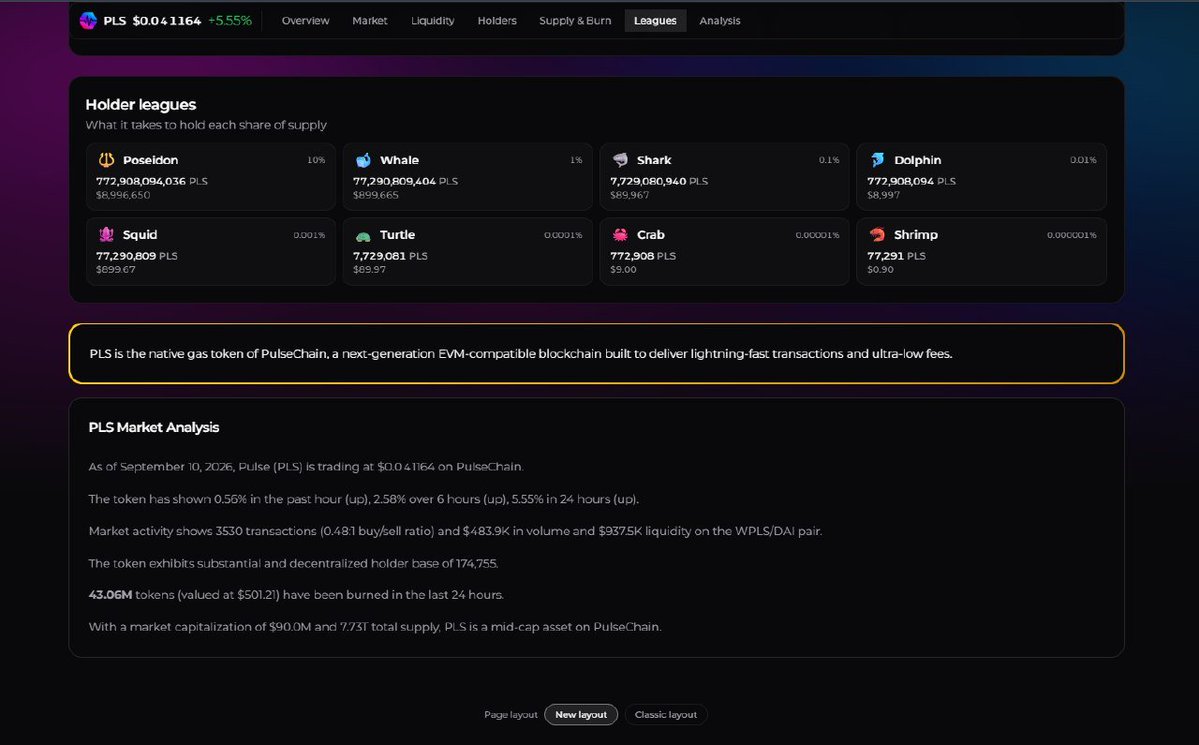This screenshot has height=745, width=1199.
Task: Click the Turtle league name
Action: pyautogui.click(x=398, y=235)
